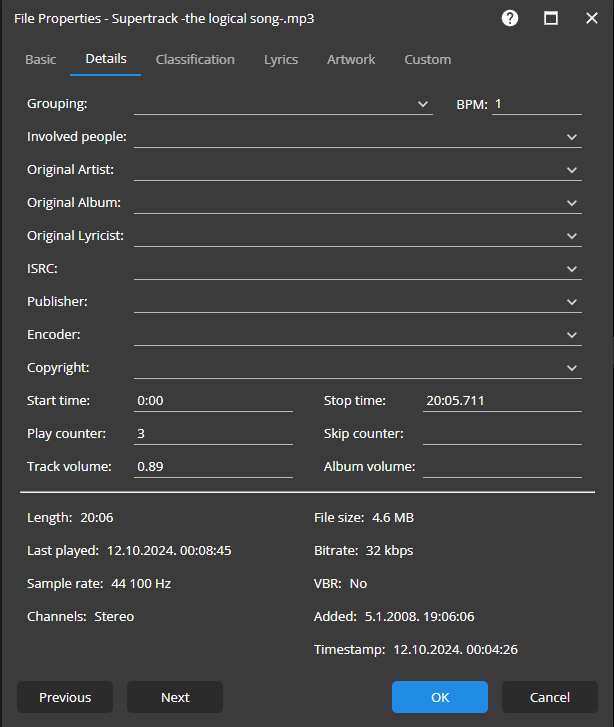Close the File Properties dialog
614x727 pixels.
591,18
